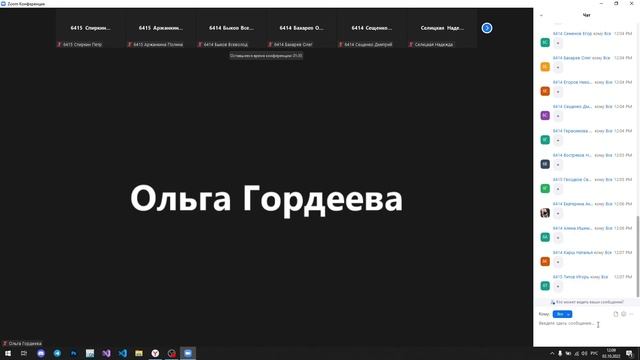Image resolution: width=640 pixels, height=360 pixels.
Task: Open Базаров Олег's orange avatar in chat
Action: point(545,67)
